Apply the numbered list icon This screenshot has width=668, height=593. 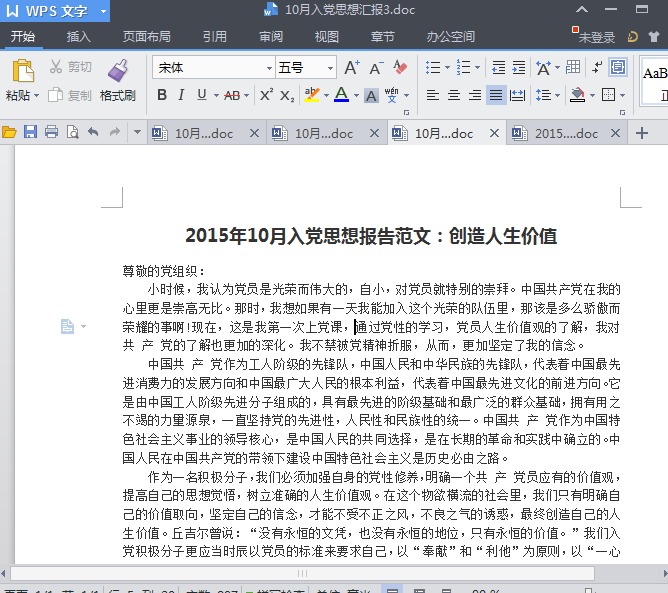[x=463, y=67]
